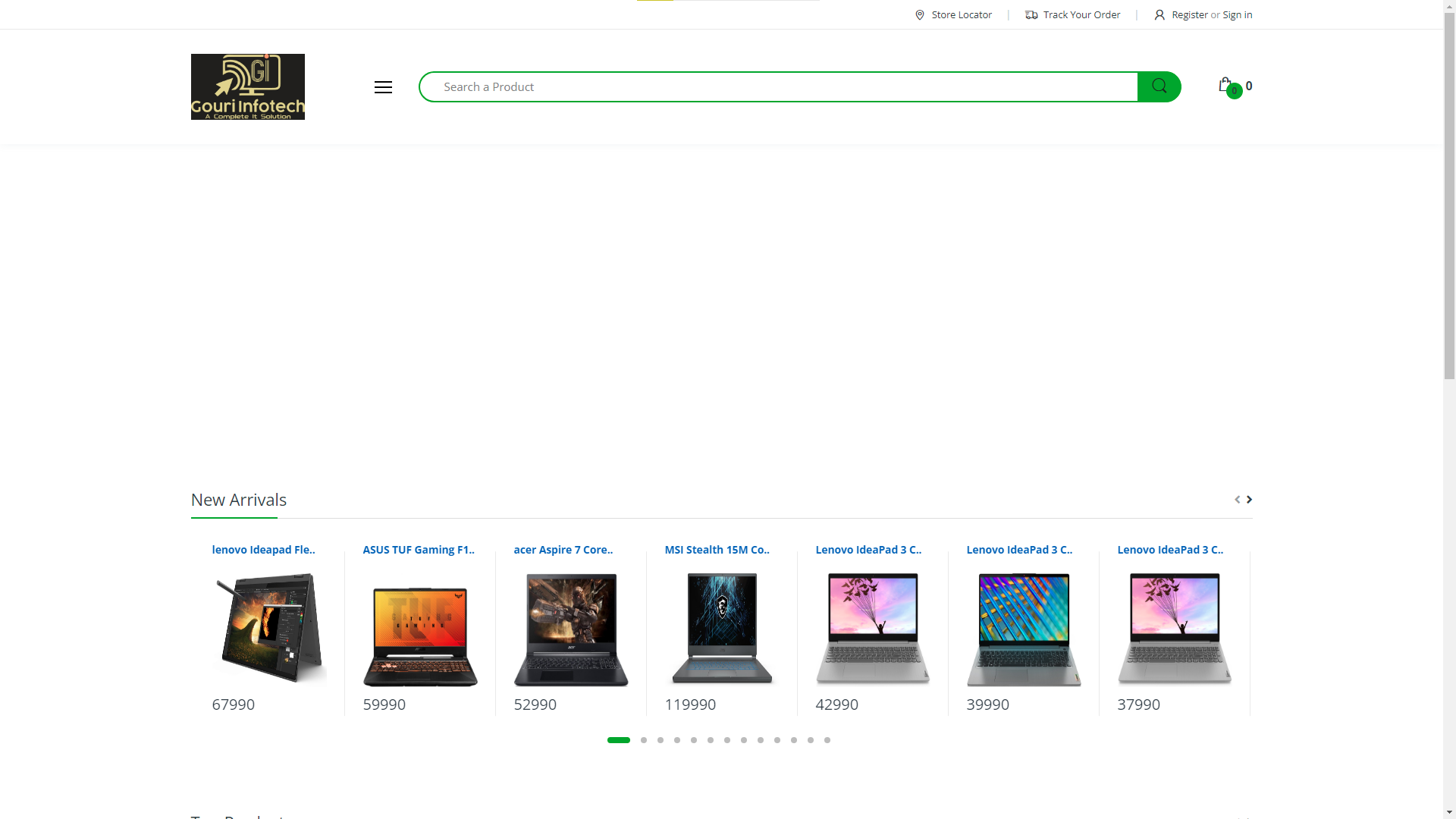Click the acer Aspire 7 laptop image
1456x819 pixels.
[571, 629]
